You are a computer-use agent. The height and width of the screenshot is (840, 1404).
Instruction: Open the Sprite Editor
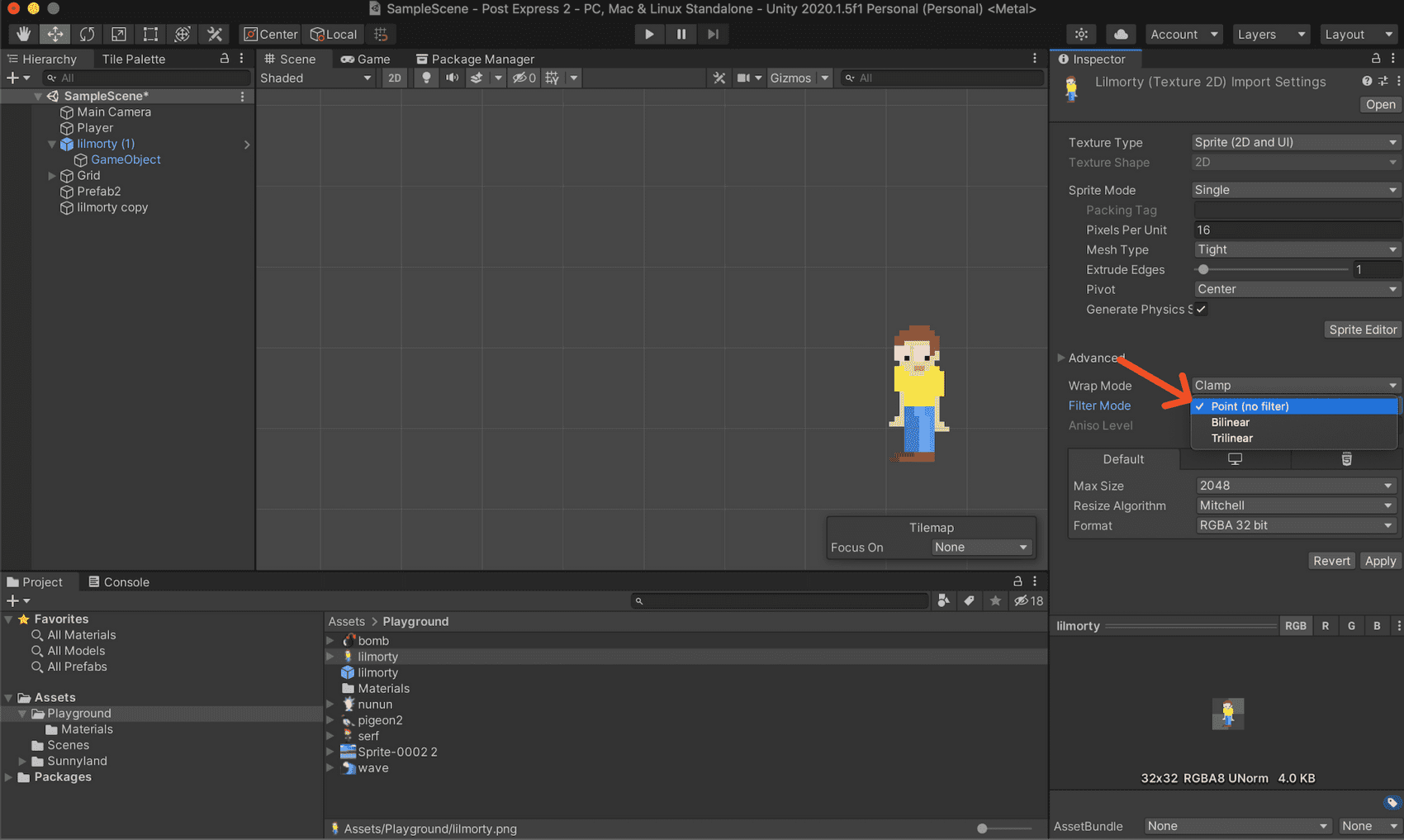click(x=1362, y=329)
